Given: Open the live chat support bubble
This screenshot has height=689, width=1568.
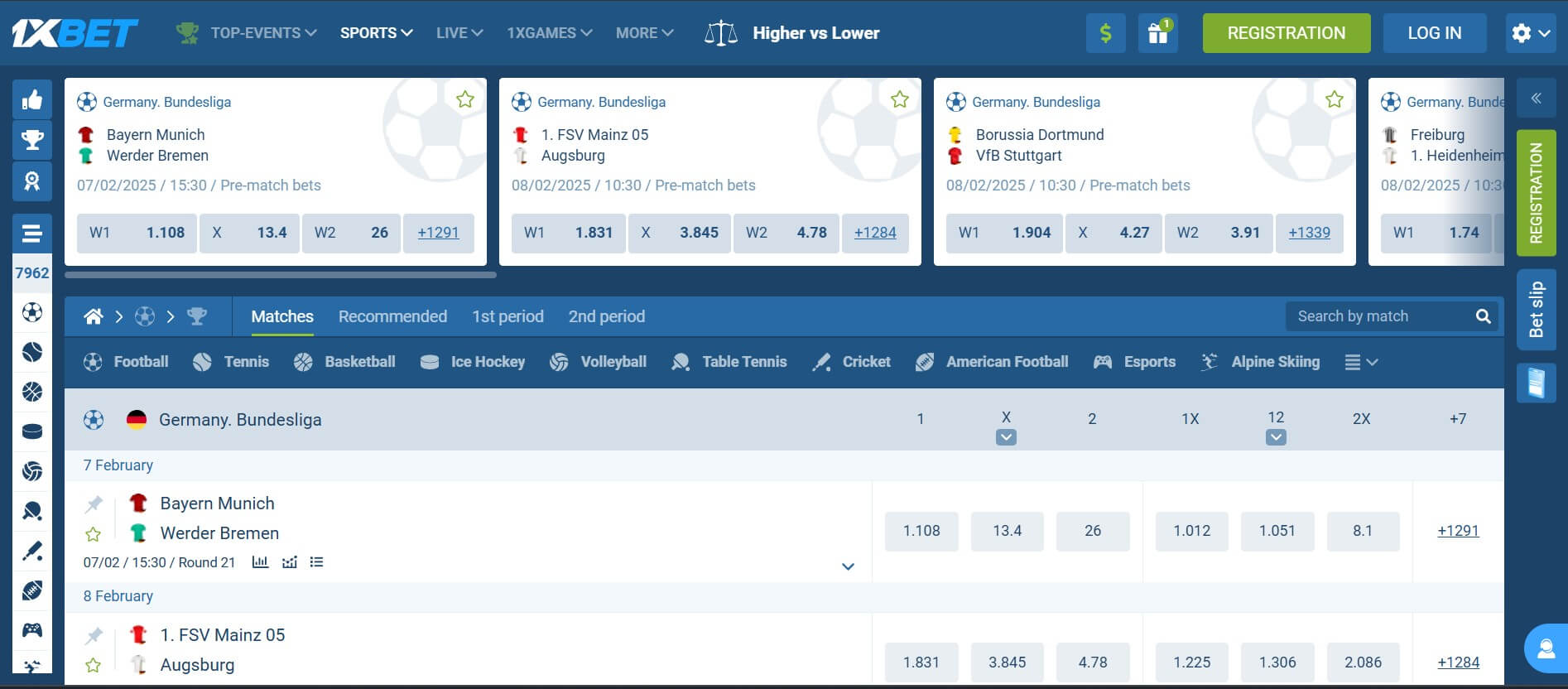Looking at the screenshot, I should (1545, 648).
